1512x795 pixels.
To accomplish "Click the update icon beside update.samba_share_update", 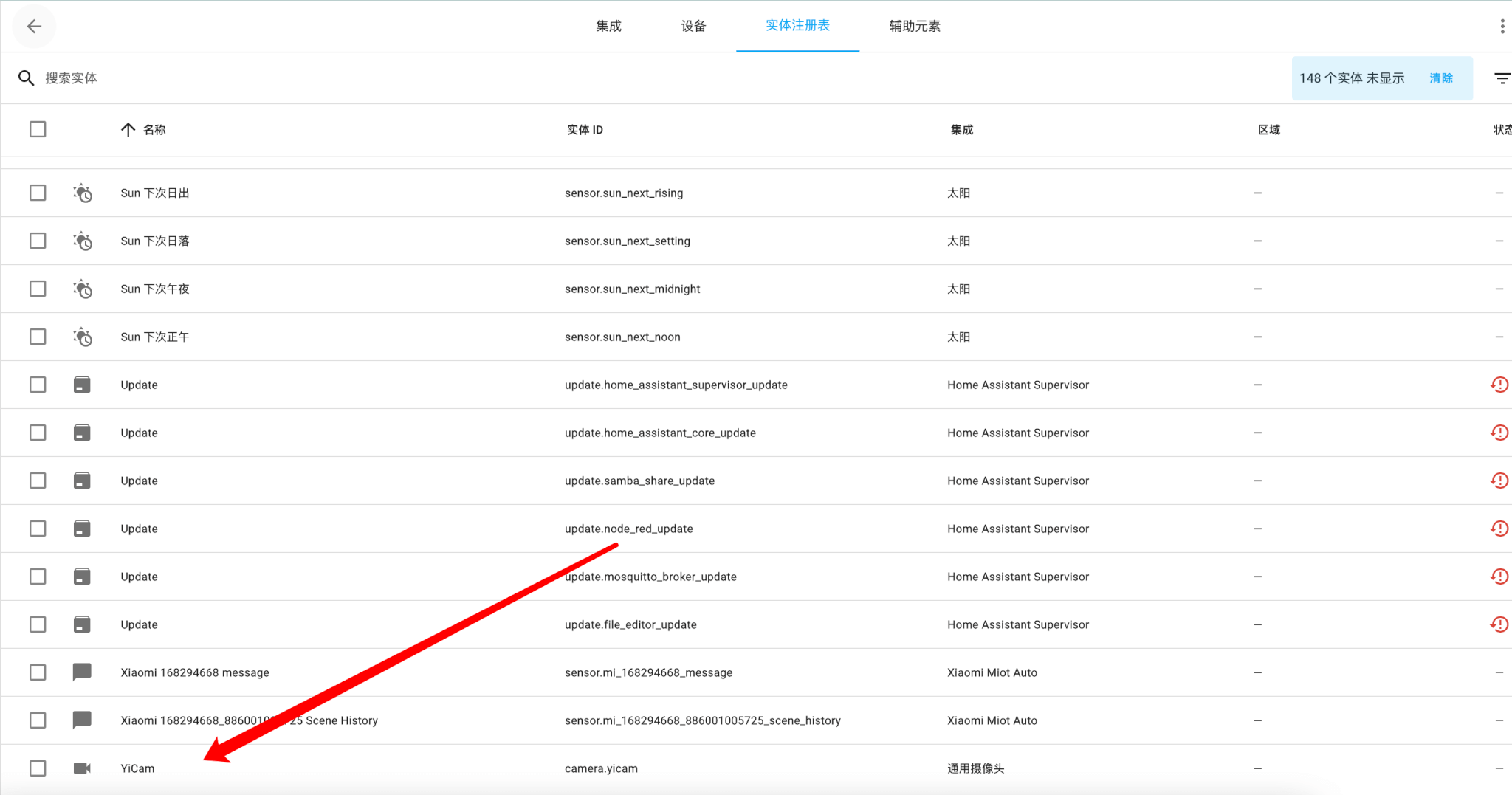I will click(x=82, y=480).
